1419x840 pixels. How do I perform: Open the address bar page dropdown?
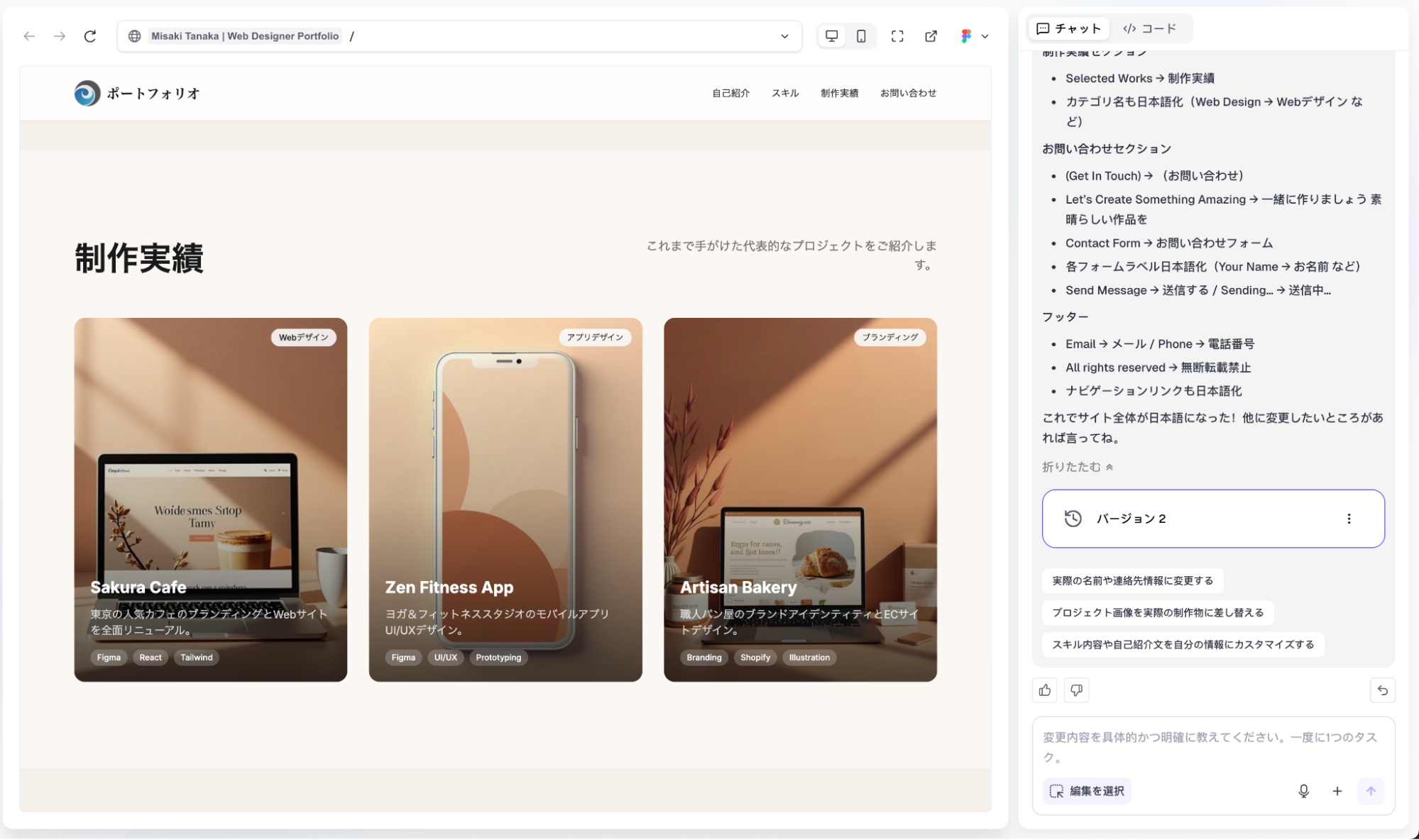coord(784,36)
